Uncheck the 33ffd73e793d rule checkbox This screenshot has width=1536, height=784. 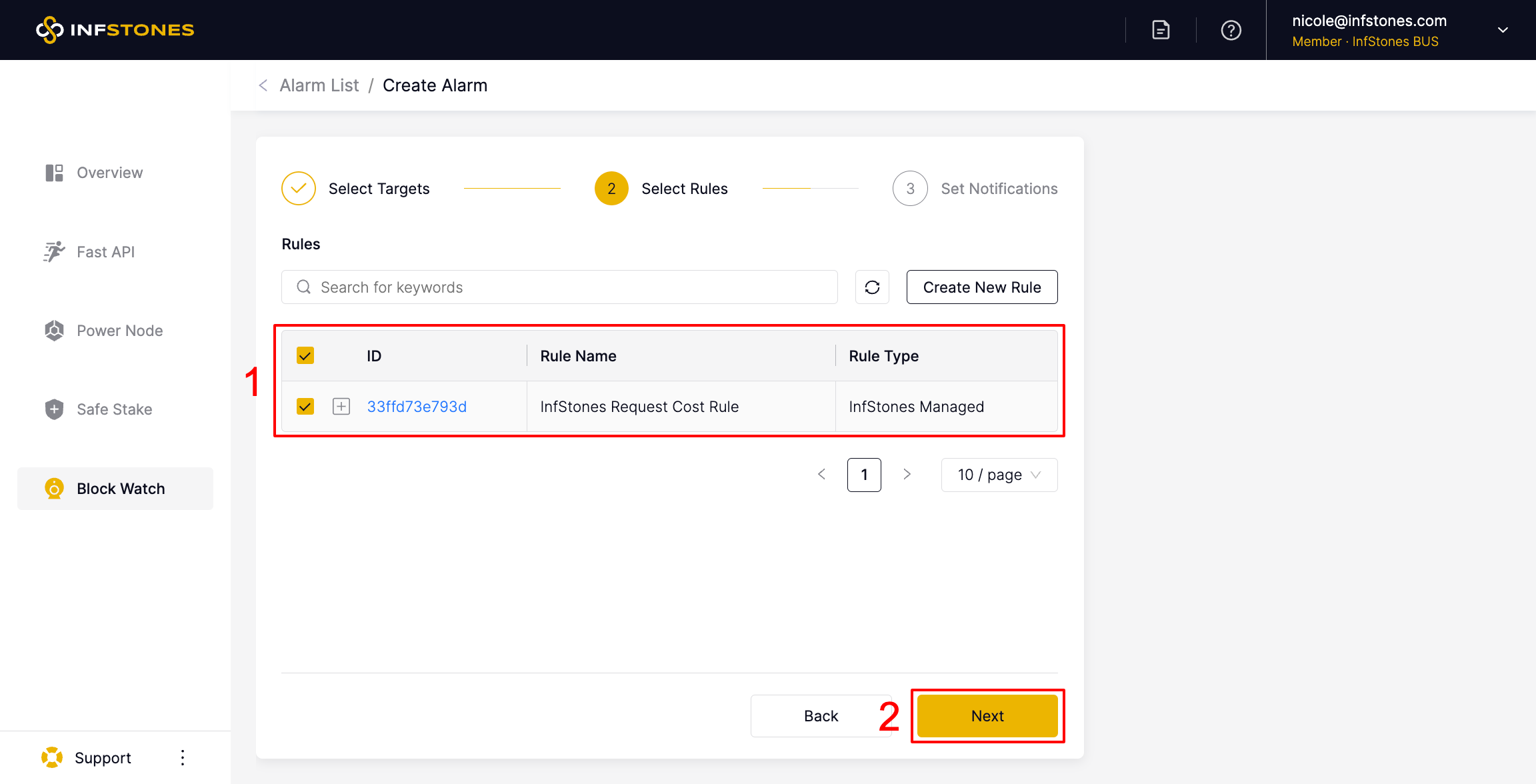point(305,407)
